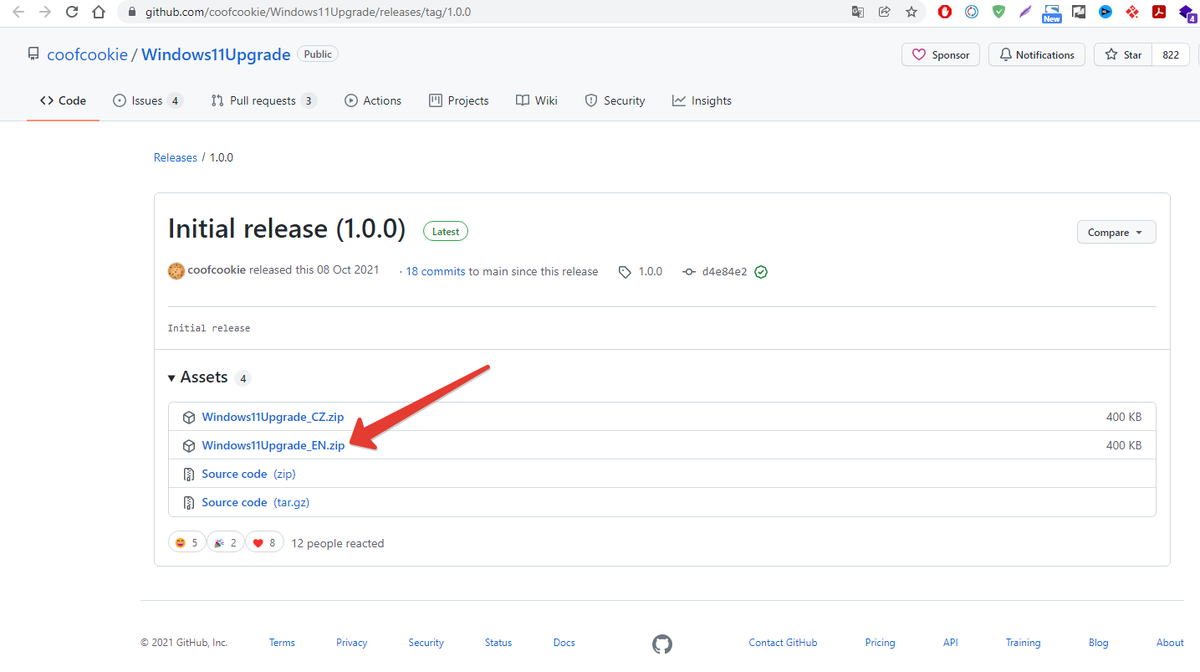Image resolution: width=1200 pixels, height=672 pixels.
Task: Open Windows11Upgrade repository link
Action: coord(216,54)
